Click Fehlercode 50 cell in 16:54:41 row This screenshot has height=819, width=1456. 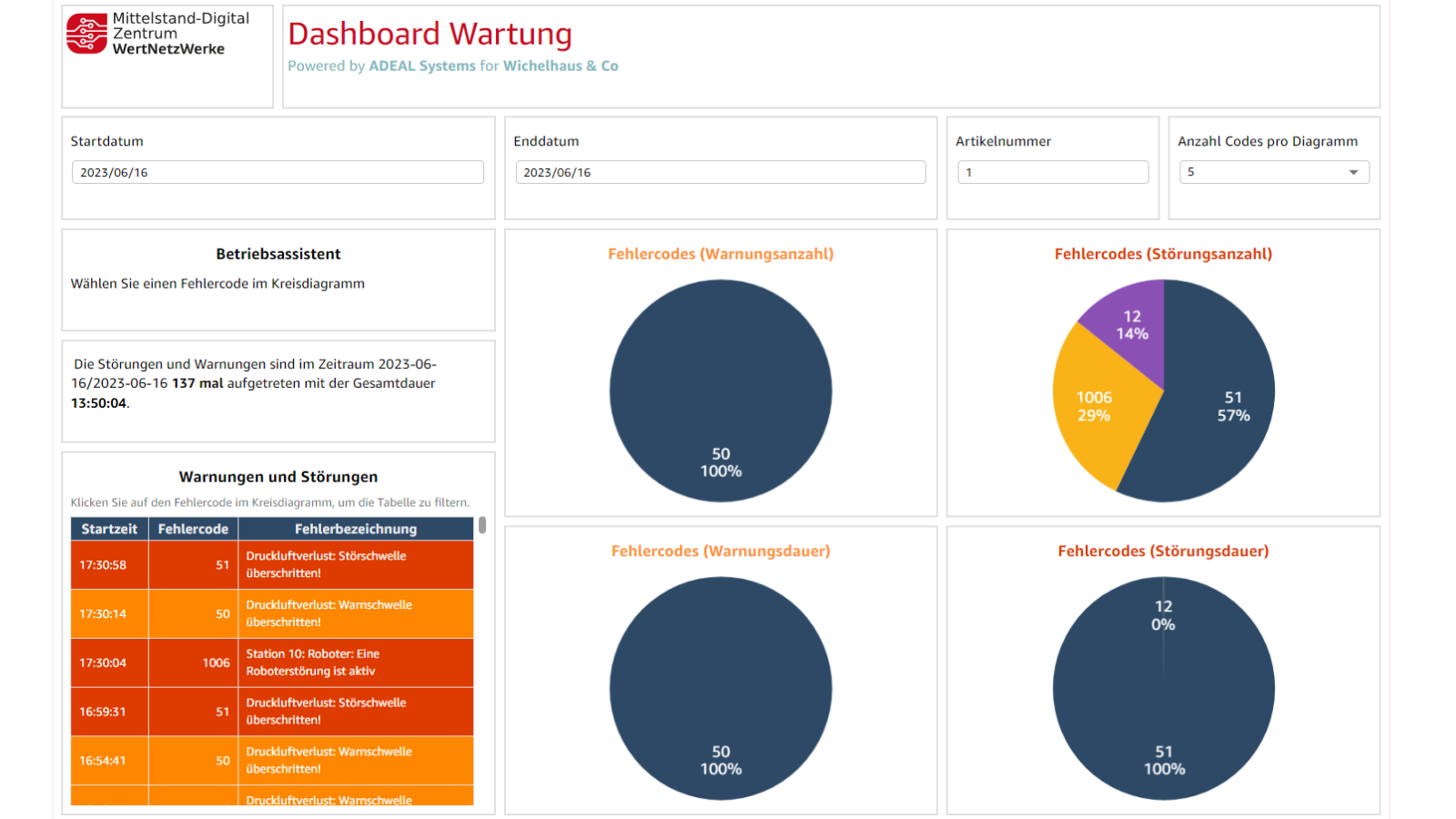[194, 762]
